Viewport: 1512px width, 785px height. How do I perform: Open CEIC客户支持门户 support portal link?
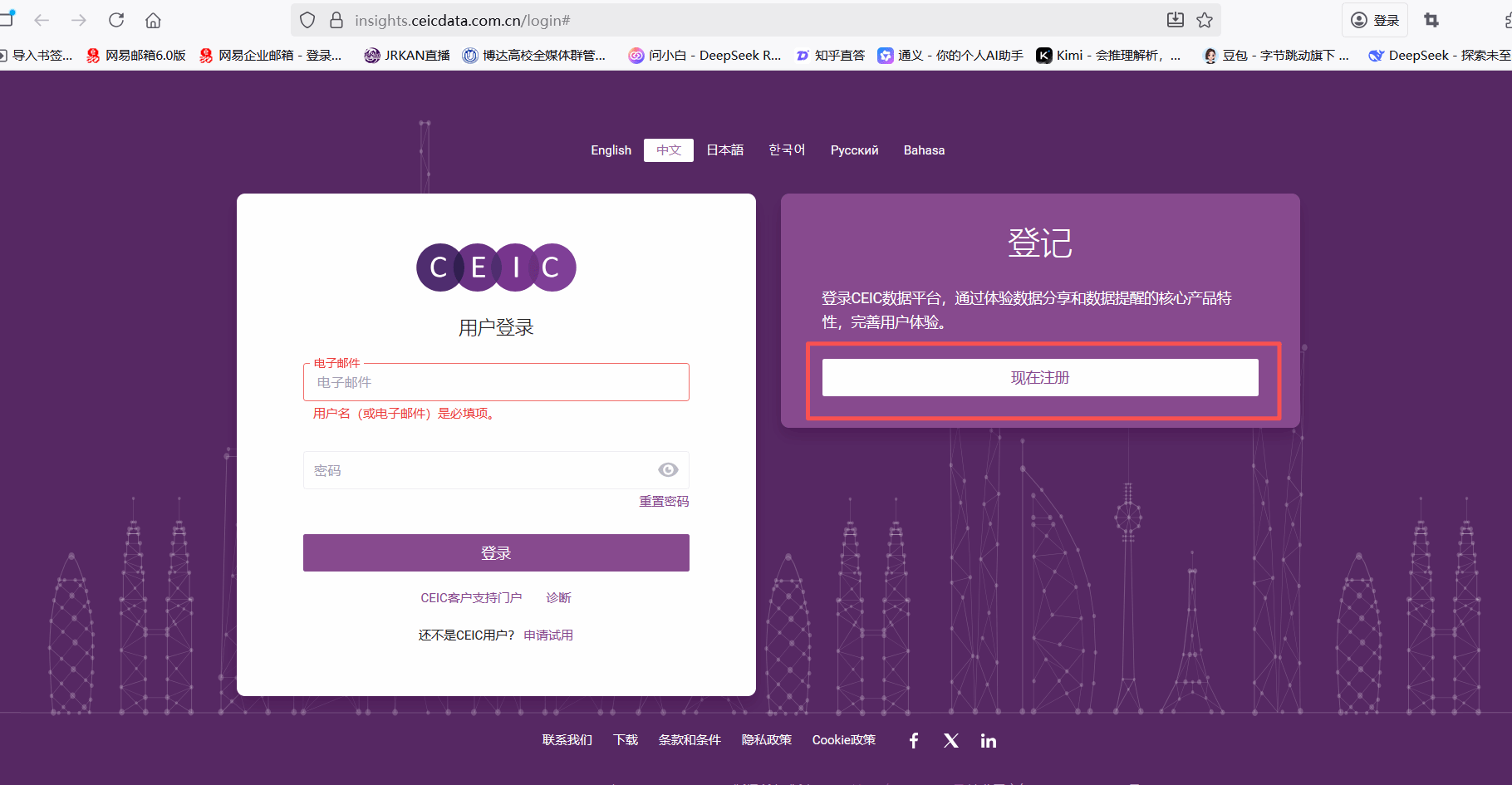pos(471,598)
